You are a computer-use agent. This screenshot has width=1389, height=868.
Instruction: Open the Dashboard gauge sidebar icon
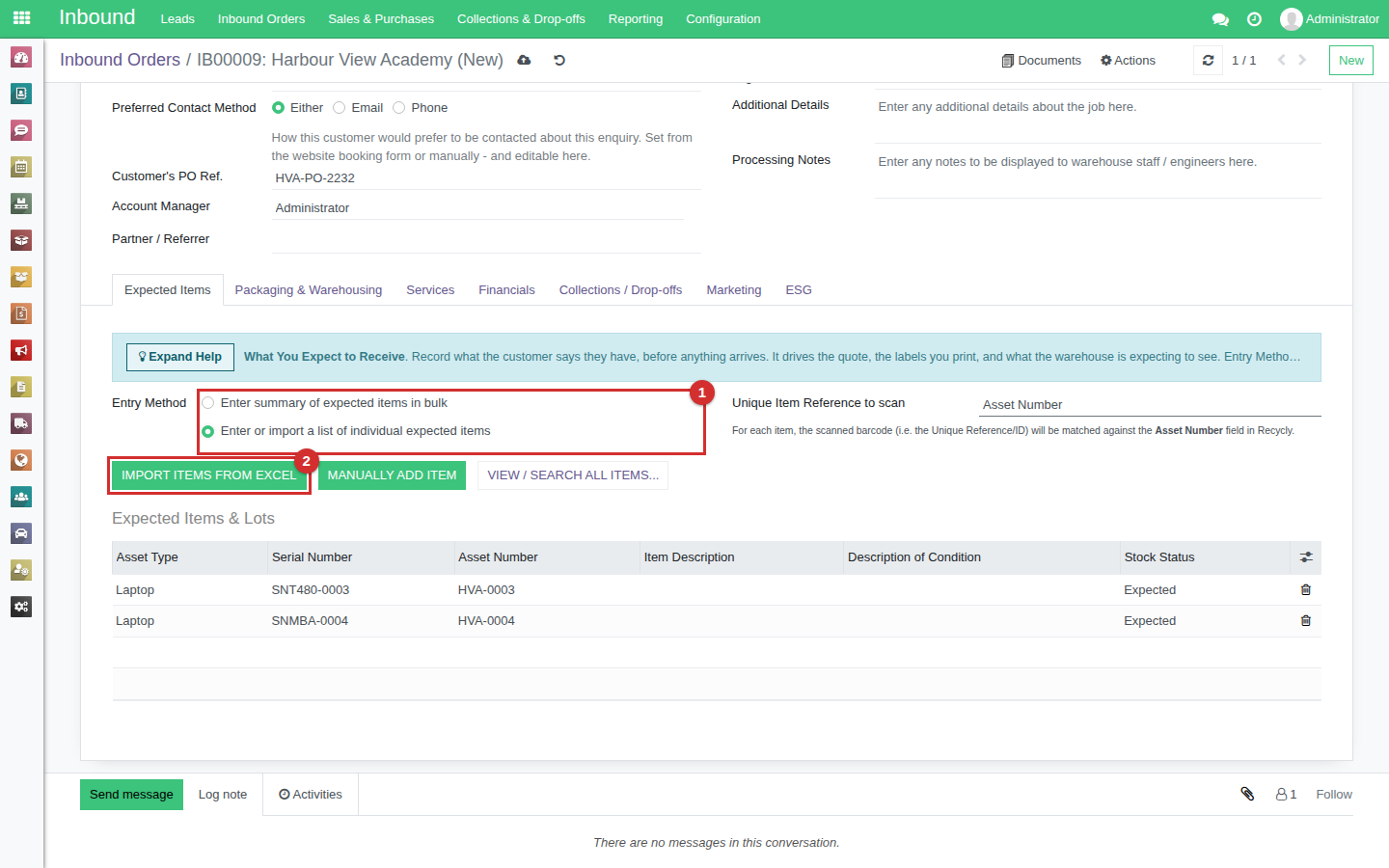pos(21,57)
